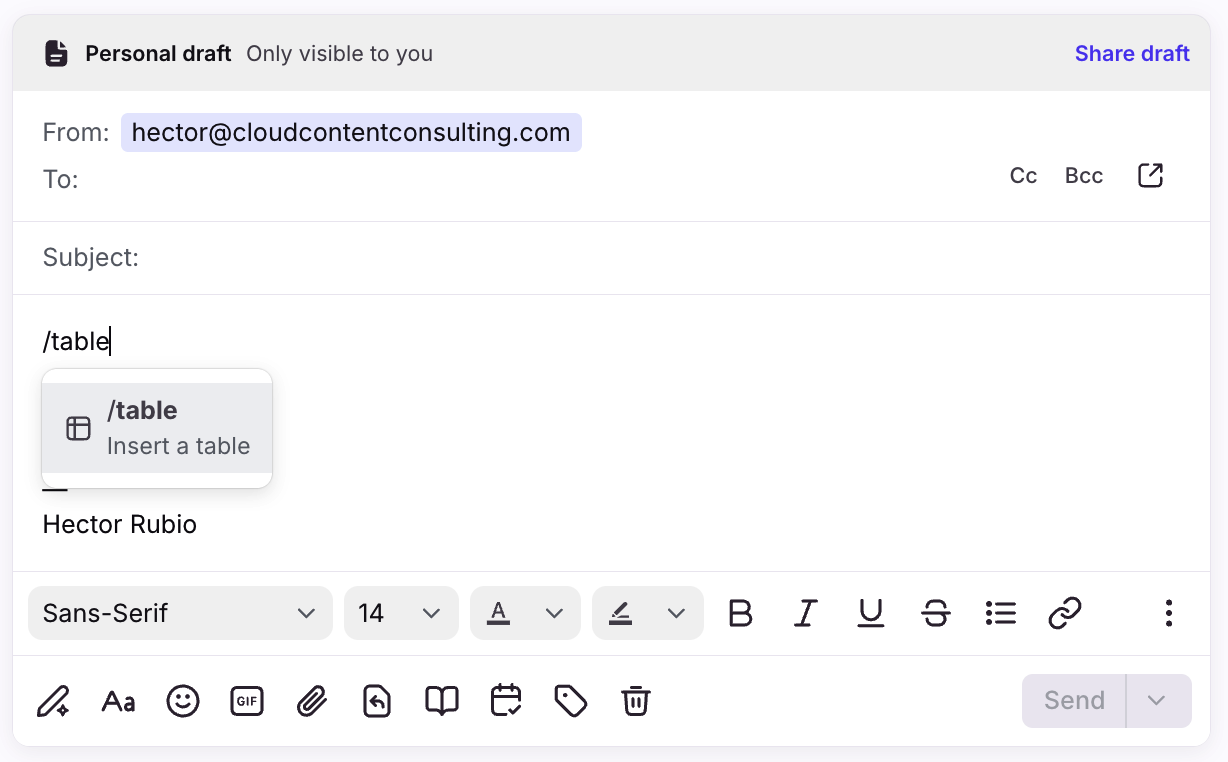Add Bcc recipients
The height and width of the screenshot is (762, 1228).
(1084, 176)
